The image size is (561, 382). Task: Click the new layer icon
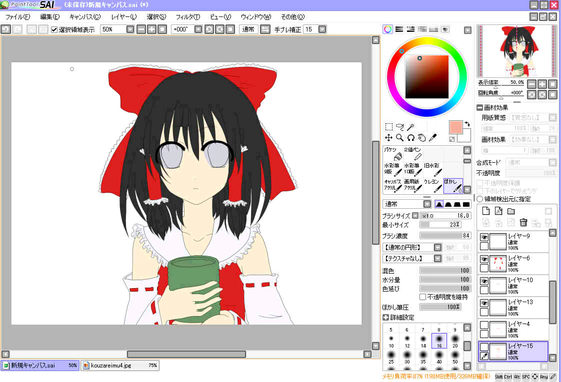pos(486,211)
